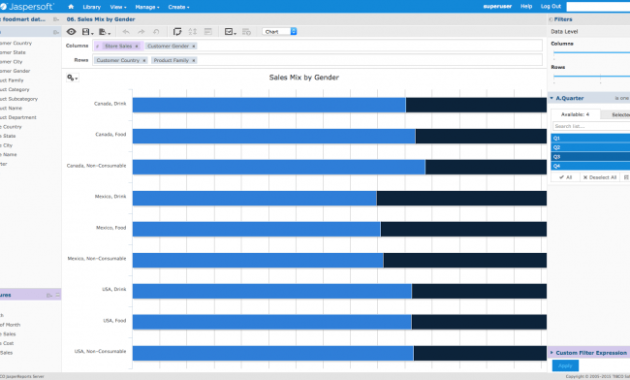630x380 pixels.
Task: Open the chart options gear dropdown
Action: click(x=72, y=78)
